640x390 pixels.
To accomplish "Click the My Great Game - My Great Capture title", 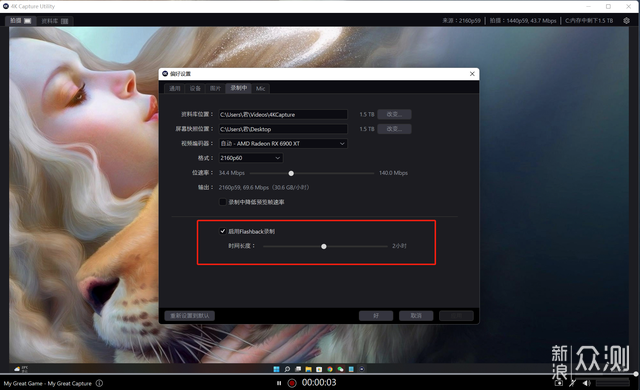I will click(48, 383).
